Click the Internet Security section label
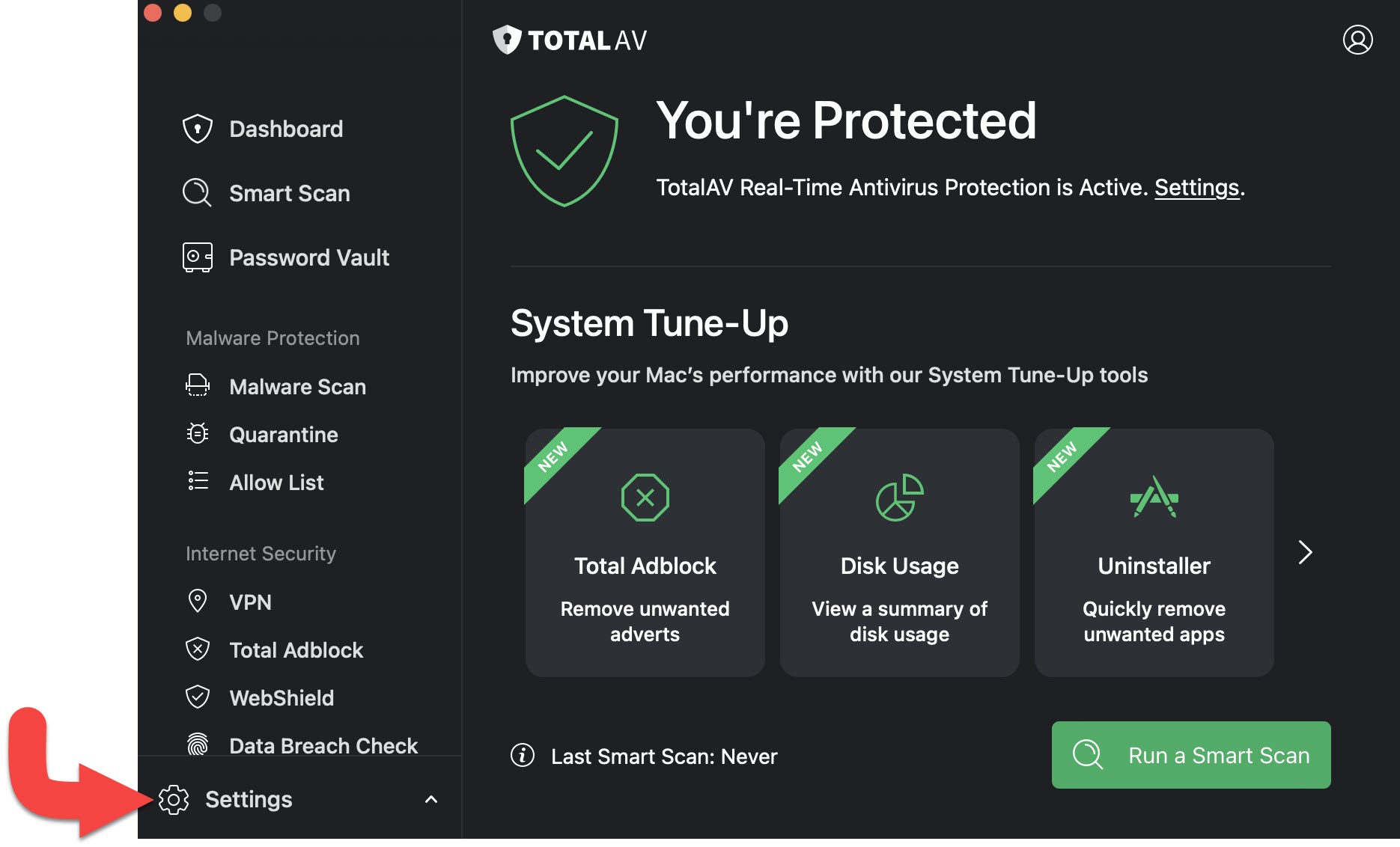The height and width of the screenshot is (847, 1400). coord(261,554)
